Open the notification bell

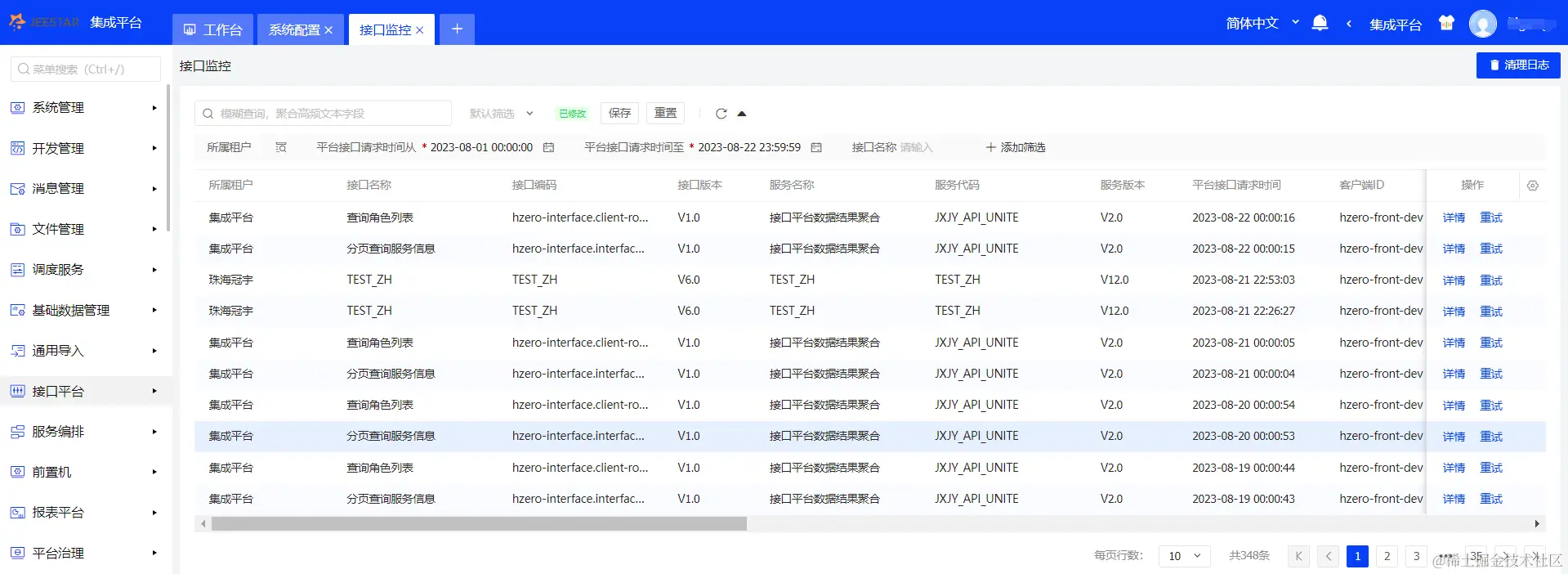(x=1320, y=24)
